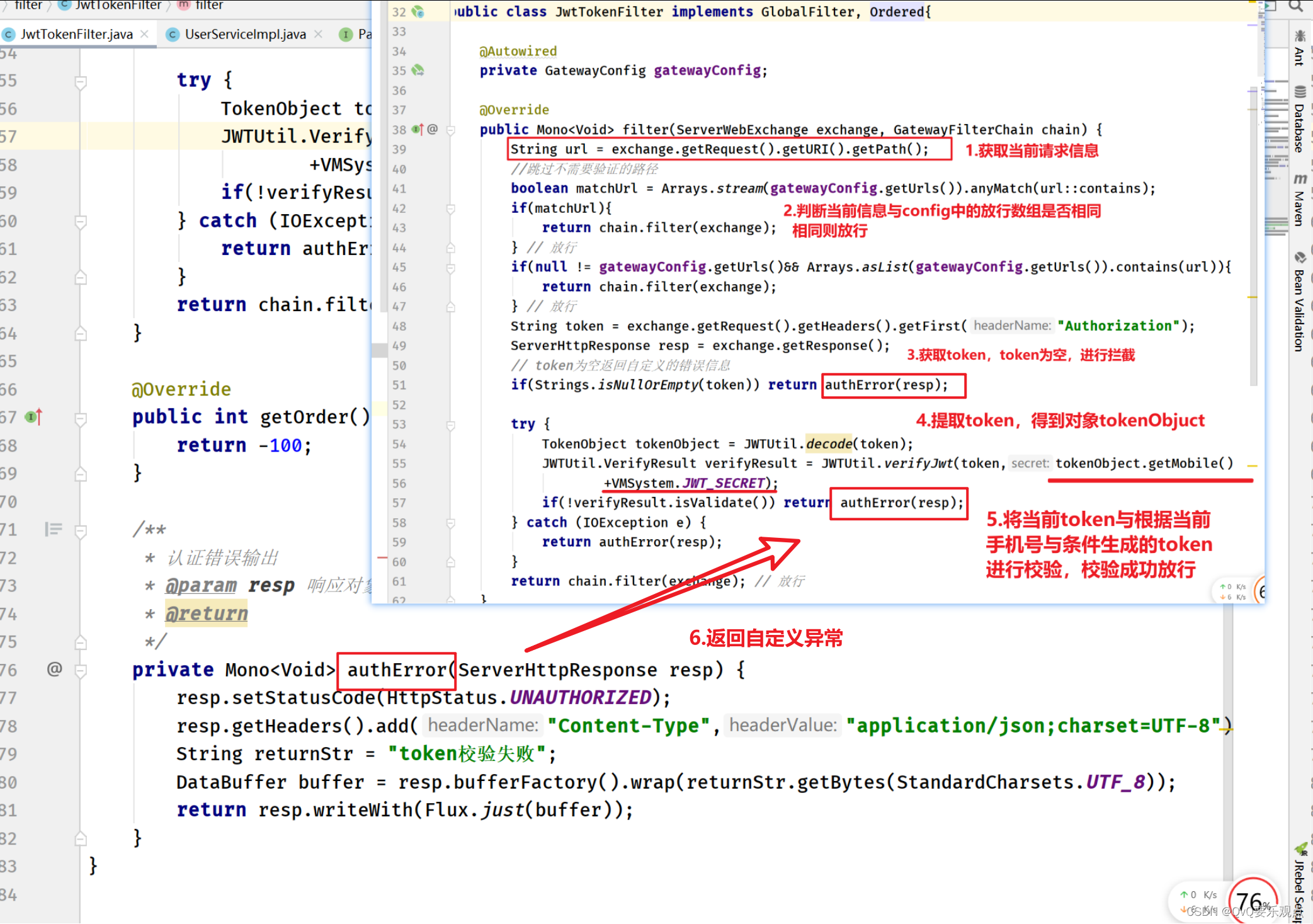1313x924 pixels.
Task: Click the JwtTokenFilter breadcrumb
Action: click(x=110, y=5)
